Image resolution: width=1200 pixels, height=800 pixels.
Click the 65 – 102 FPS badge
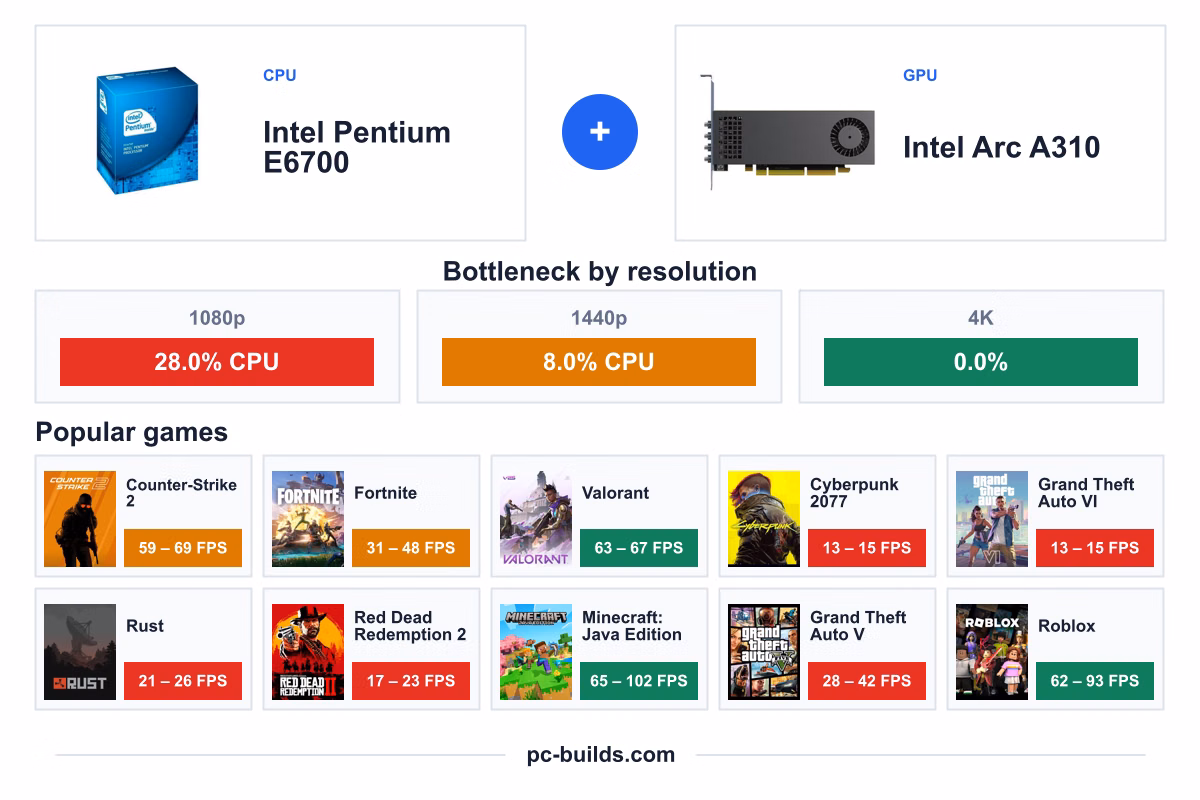click(639, 681)
